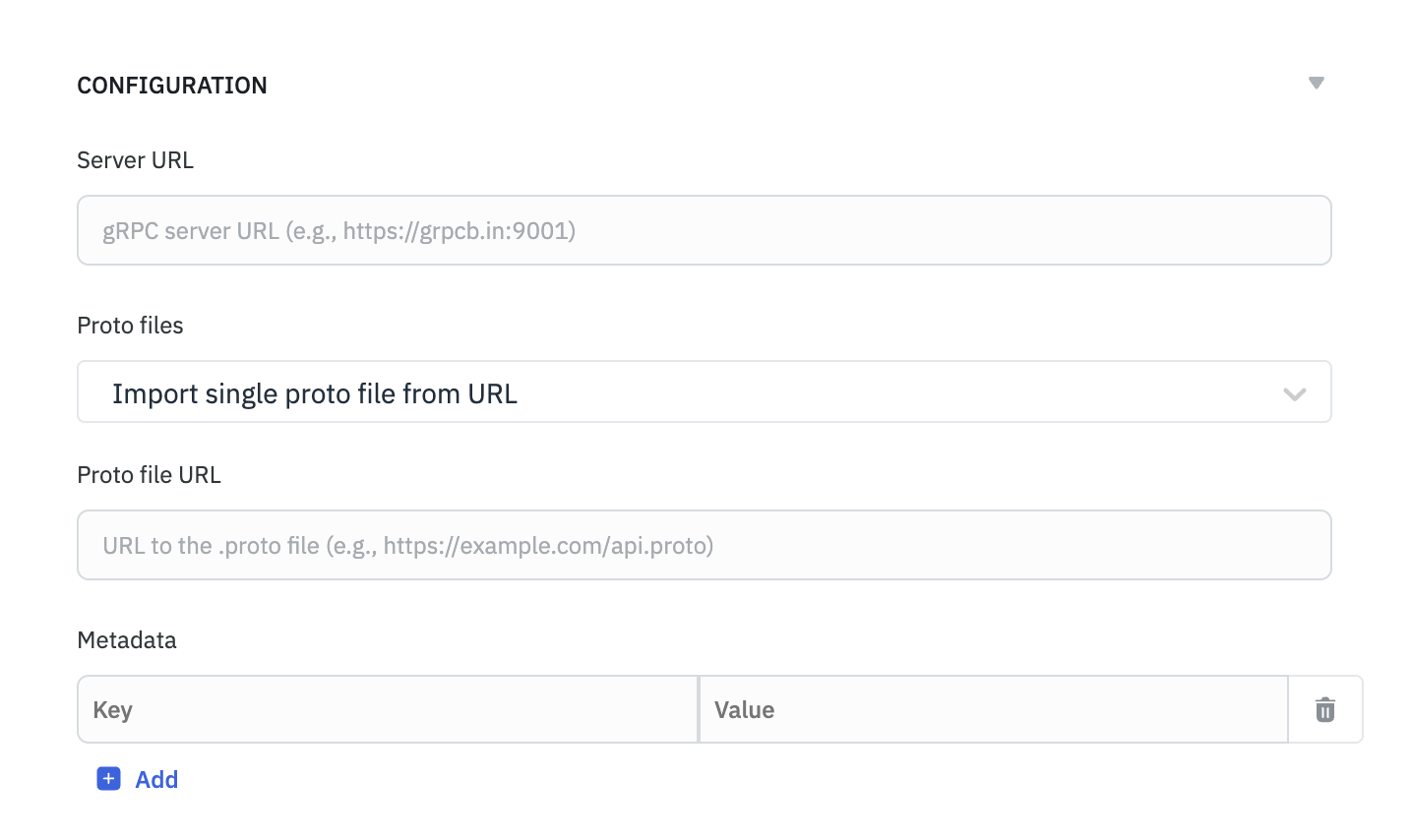Viewport: 1411px width, 840px height.
Task: Click the blue plus icon next to Add
Action: click(x=108, y=778)
